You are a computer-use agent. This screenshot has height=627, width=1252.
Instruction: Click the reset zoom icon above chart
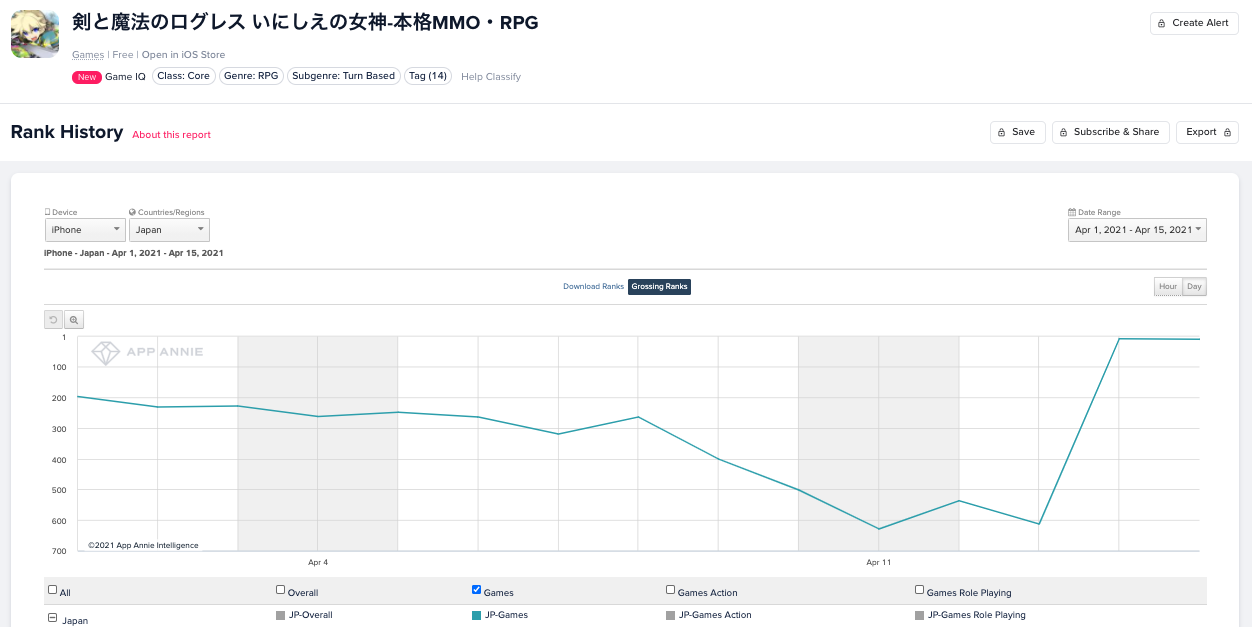54,320
